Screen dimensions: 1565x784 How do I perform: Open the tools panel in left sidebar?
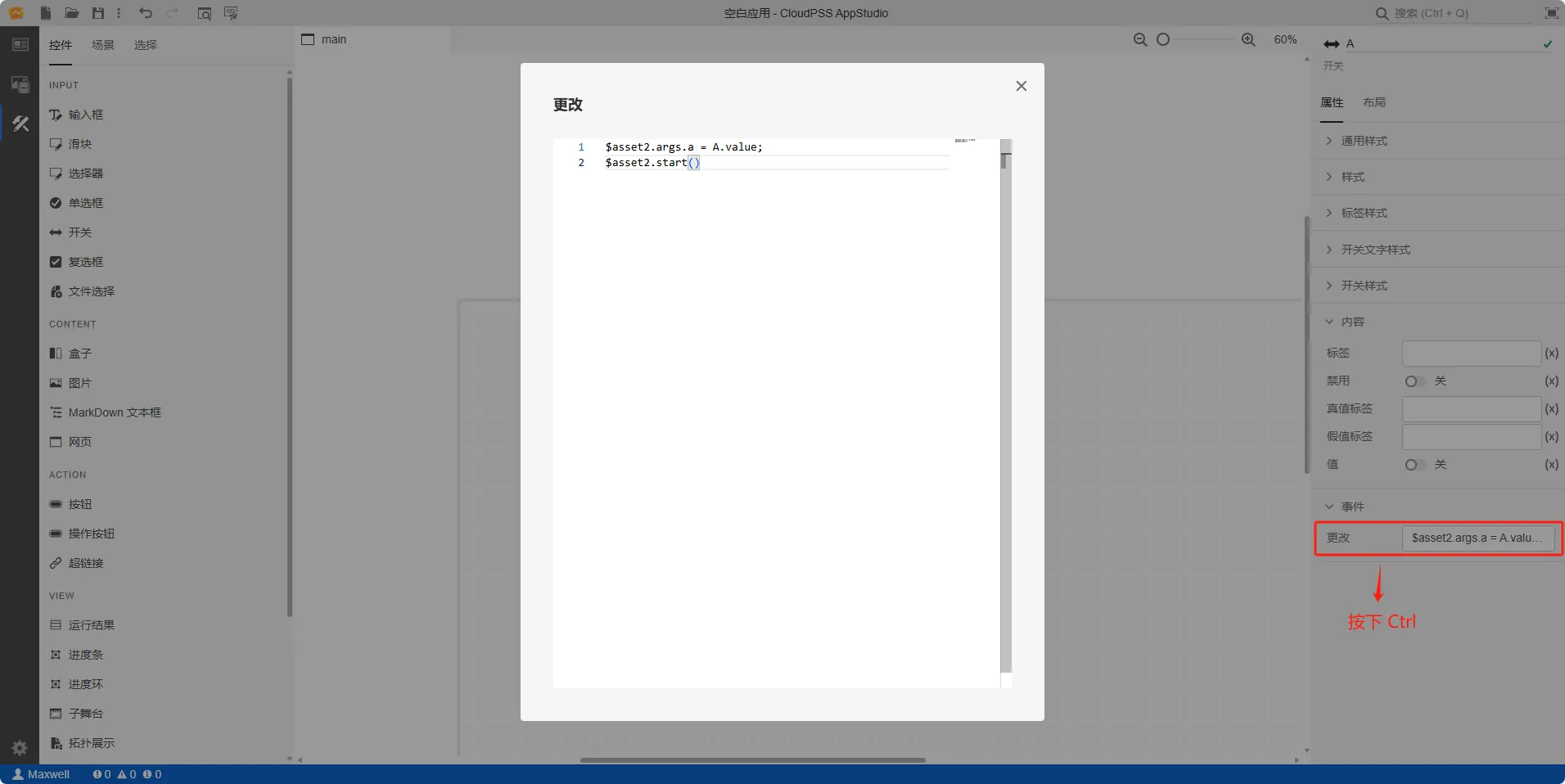[x=20, y=124]
